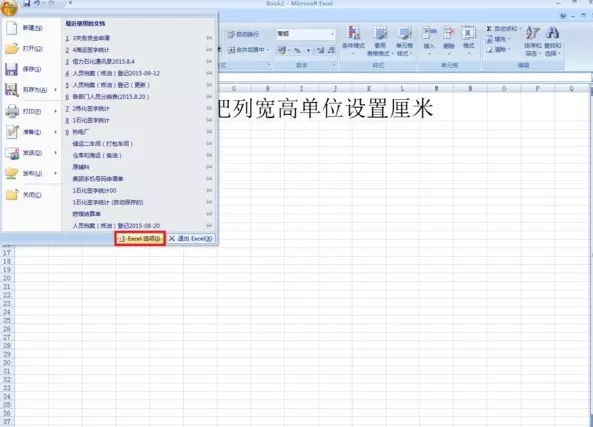Click the 合并后居中 (Merge & Center) button
Viewport: 593px width, 427px height.
pyautogui.click(x=245, y=50)
